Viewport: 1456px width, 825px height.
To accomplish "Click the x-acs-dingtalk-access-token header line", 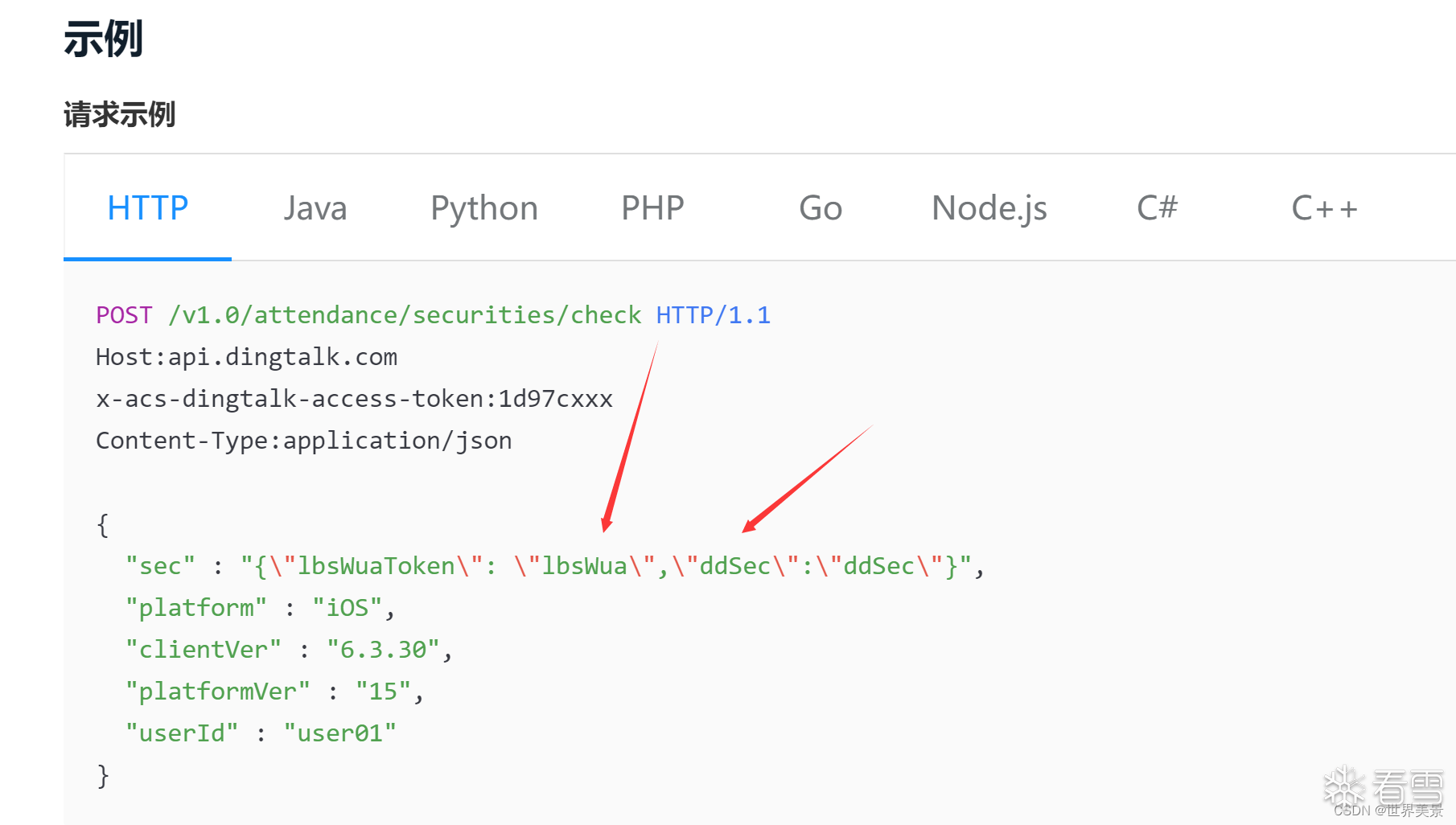I will 354,399.
